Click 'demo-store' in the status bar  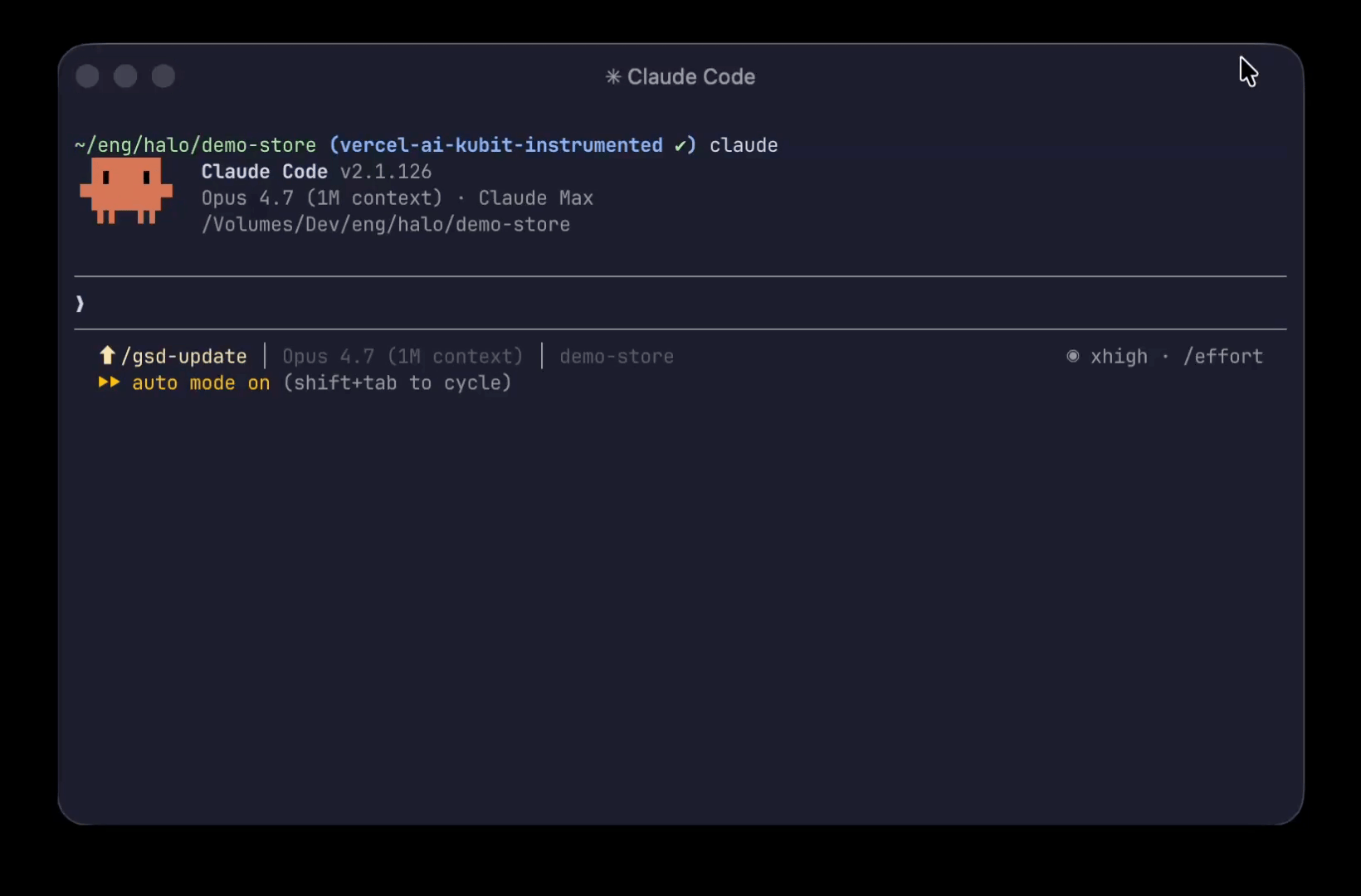tap(617, 357)
